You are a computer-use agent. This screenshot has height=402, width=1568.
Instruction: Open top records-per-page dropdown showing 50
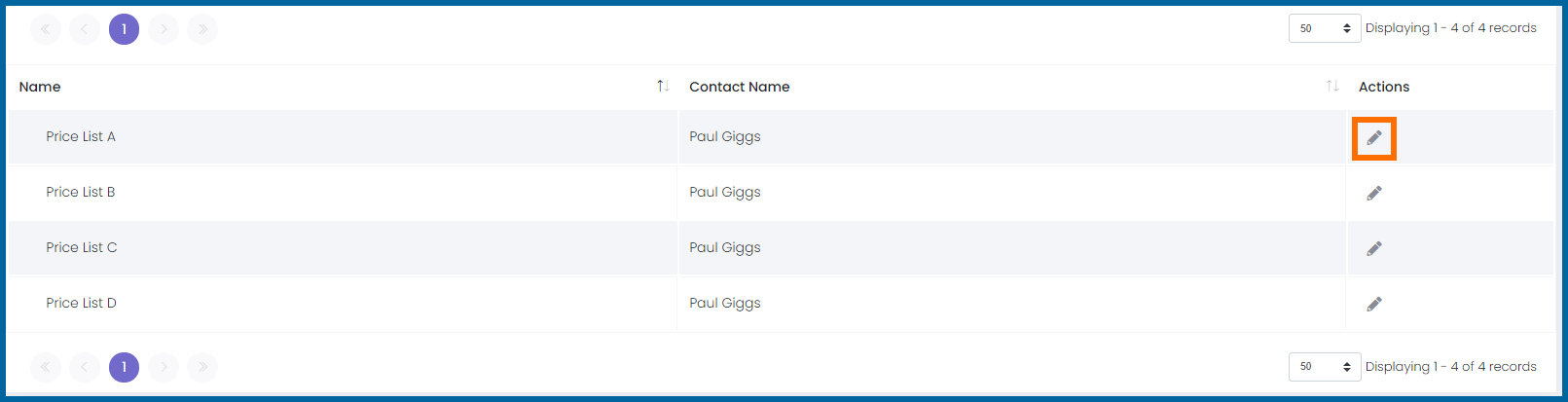click(1325, 28)
